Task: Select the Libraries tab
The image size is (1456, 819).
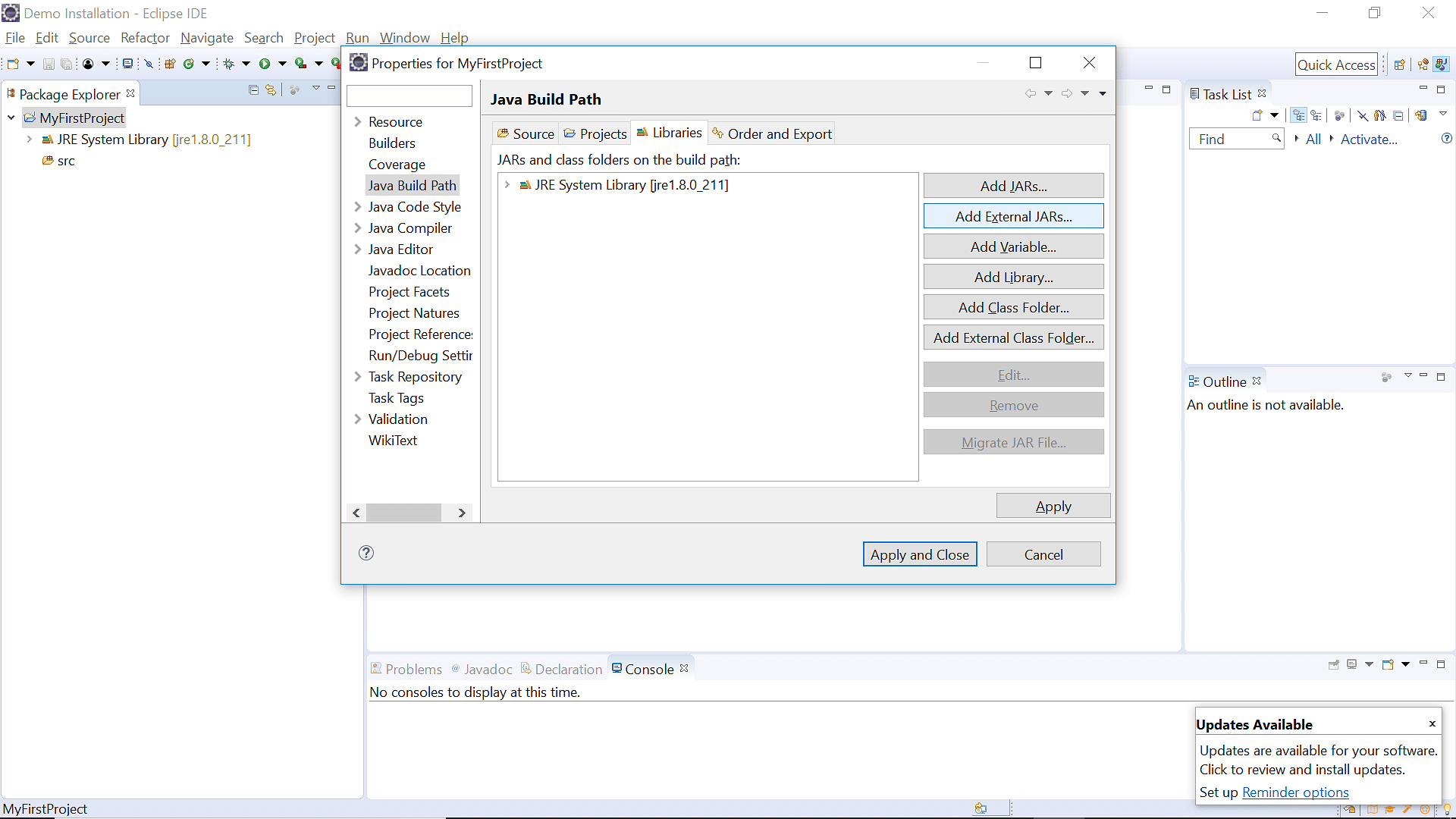Action: coord(676,133)
